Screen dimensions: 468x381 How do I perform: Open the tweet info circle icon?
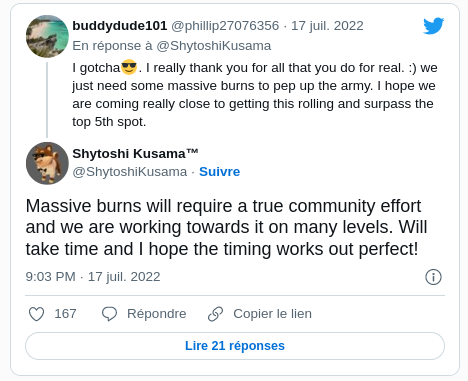coord(433,277)
